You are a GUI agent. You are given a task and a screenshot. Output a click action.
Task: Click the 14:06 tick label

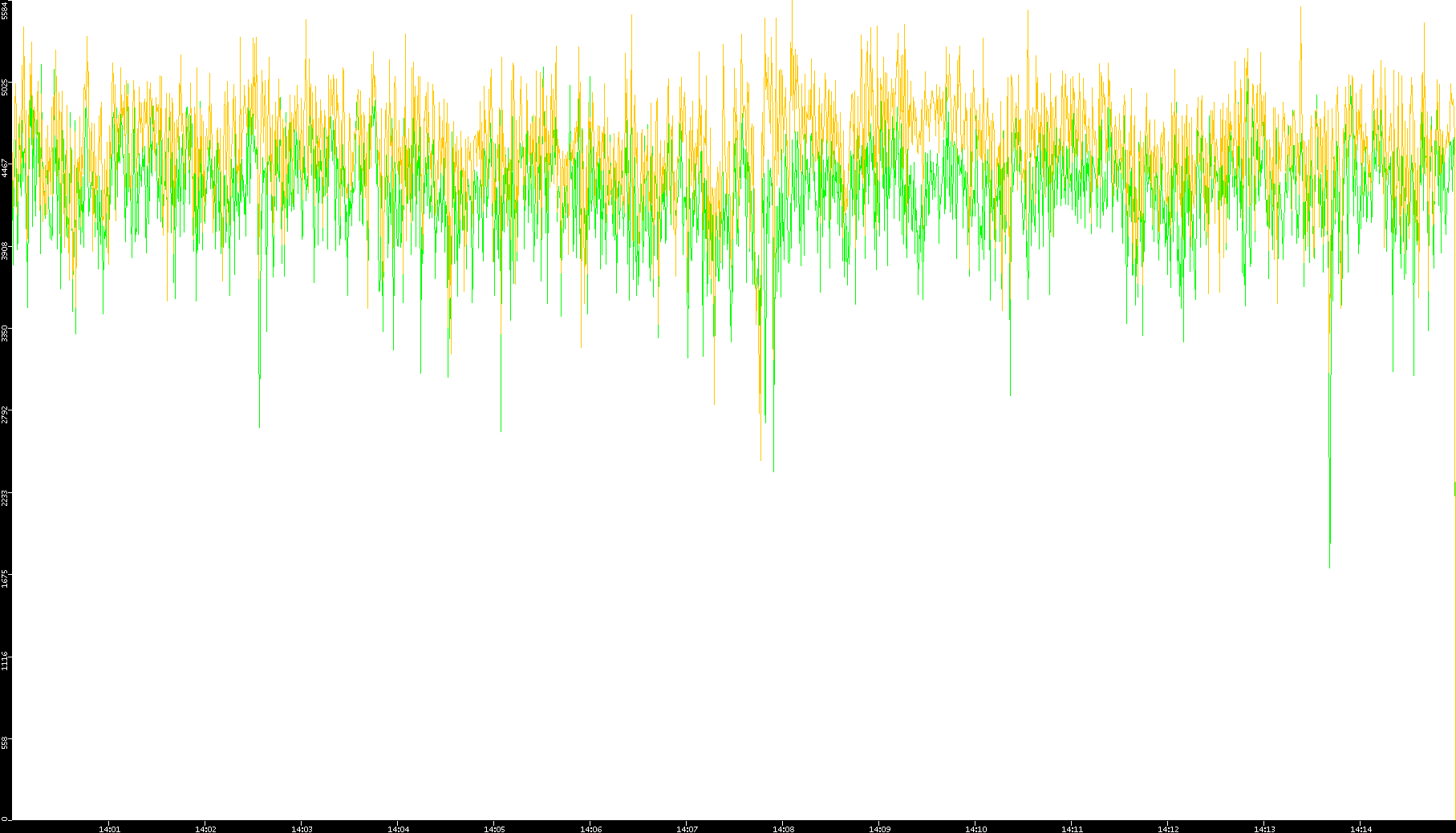click(590, 829)
